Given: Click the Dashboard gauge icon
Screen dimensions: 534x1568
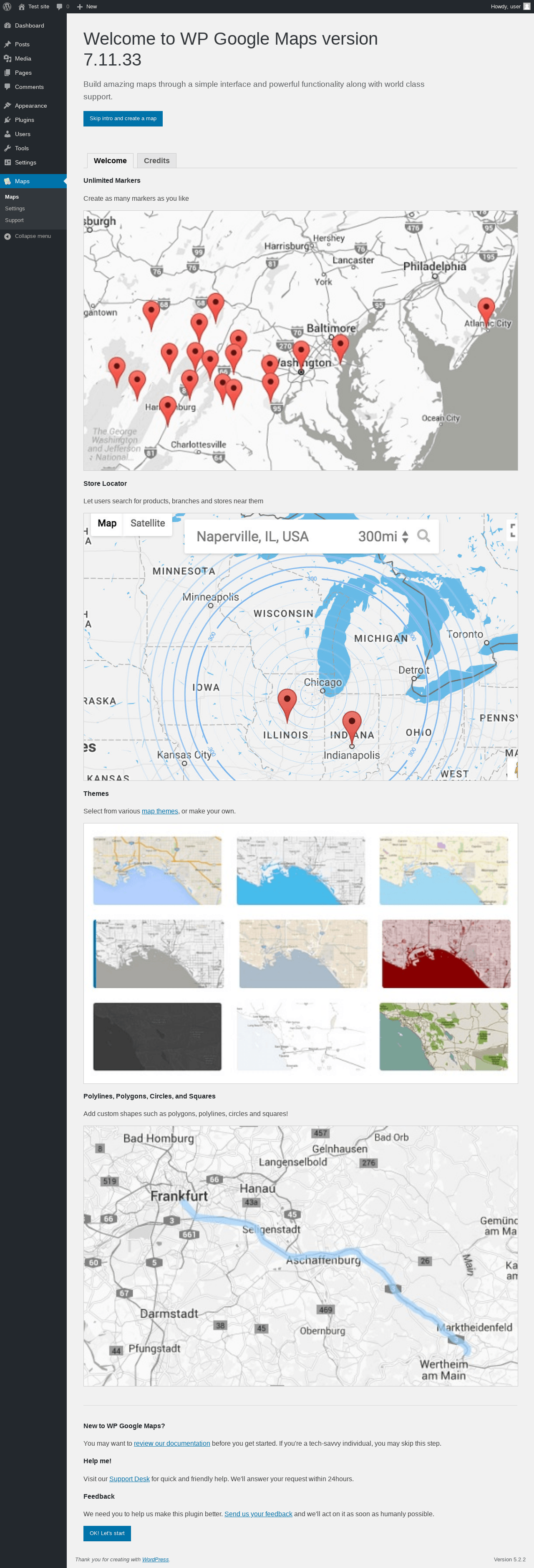Looking at the screenshot, I should coord(7,25).
